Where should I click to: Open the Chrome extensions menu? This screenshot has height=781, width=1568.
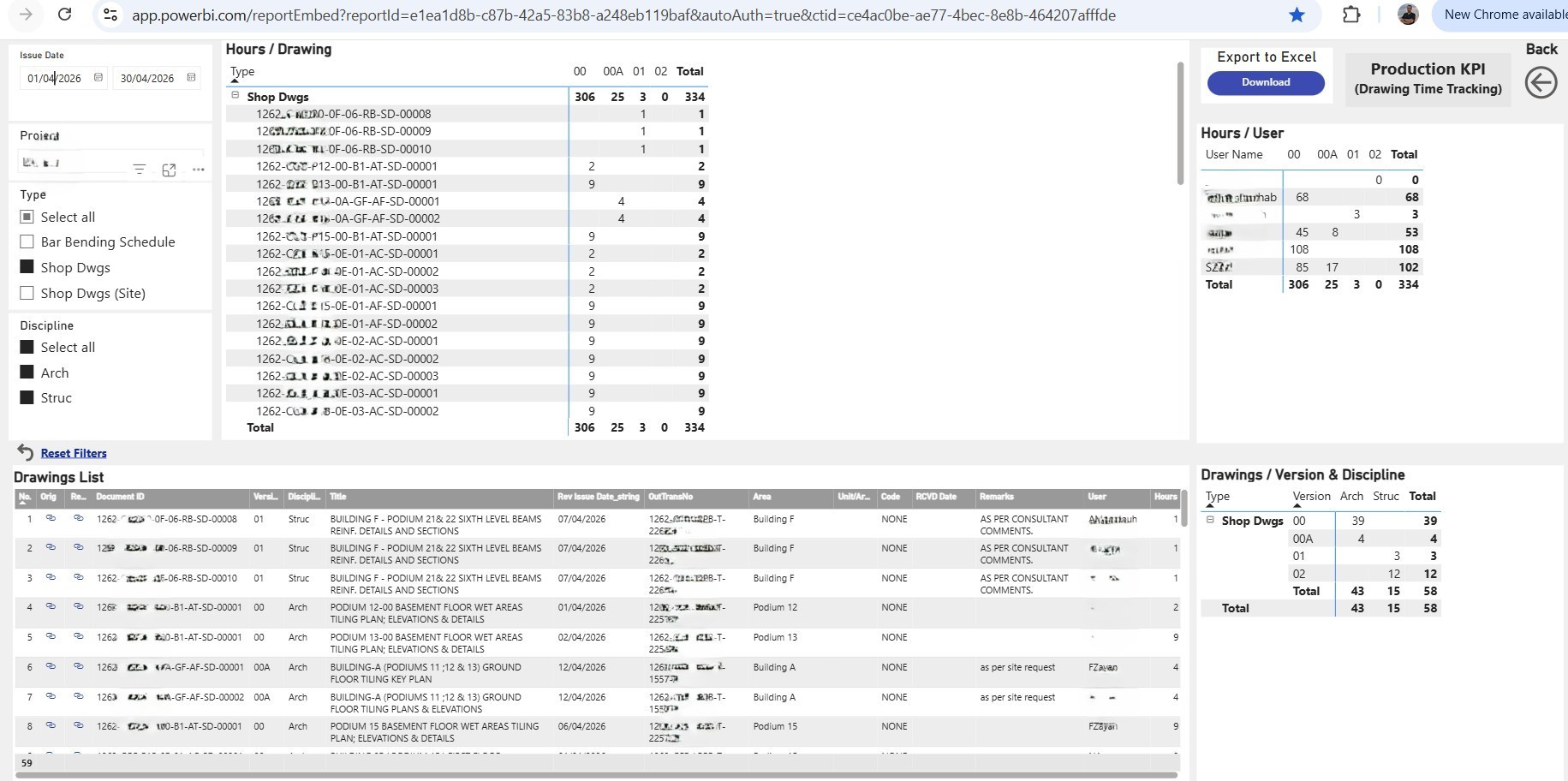pos(1351,15)
